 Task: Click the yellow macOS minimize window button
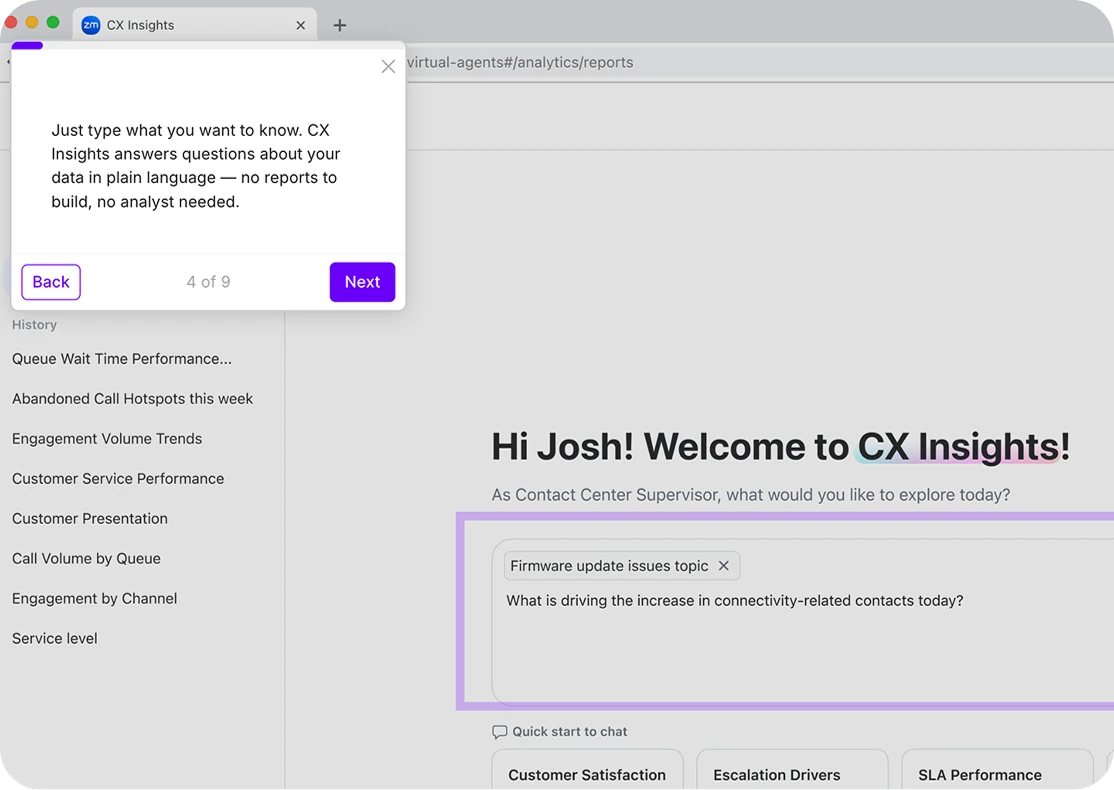pos(32,22)
